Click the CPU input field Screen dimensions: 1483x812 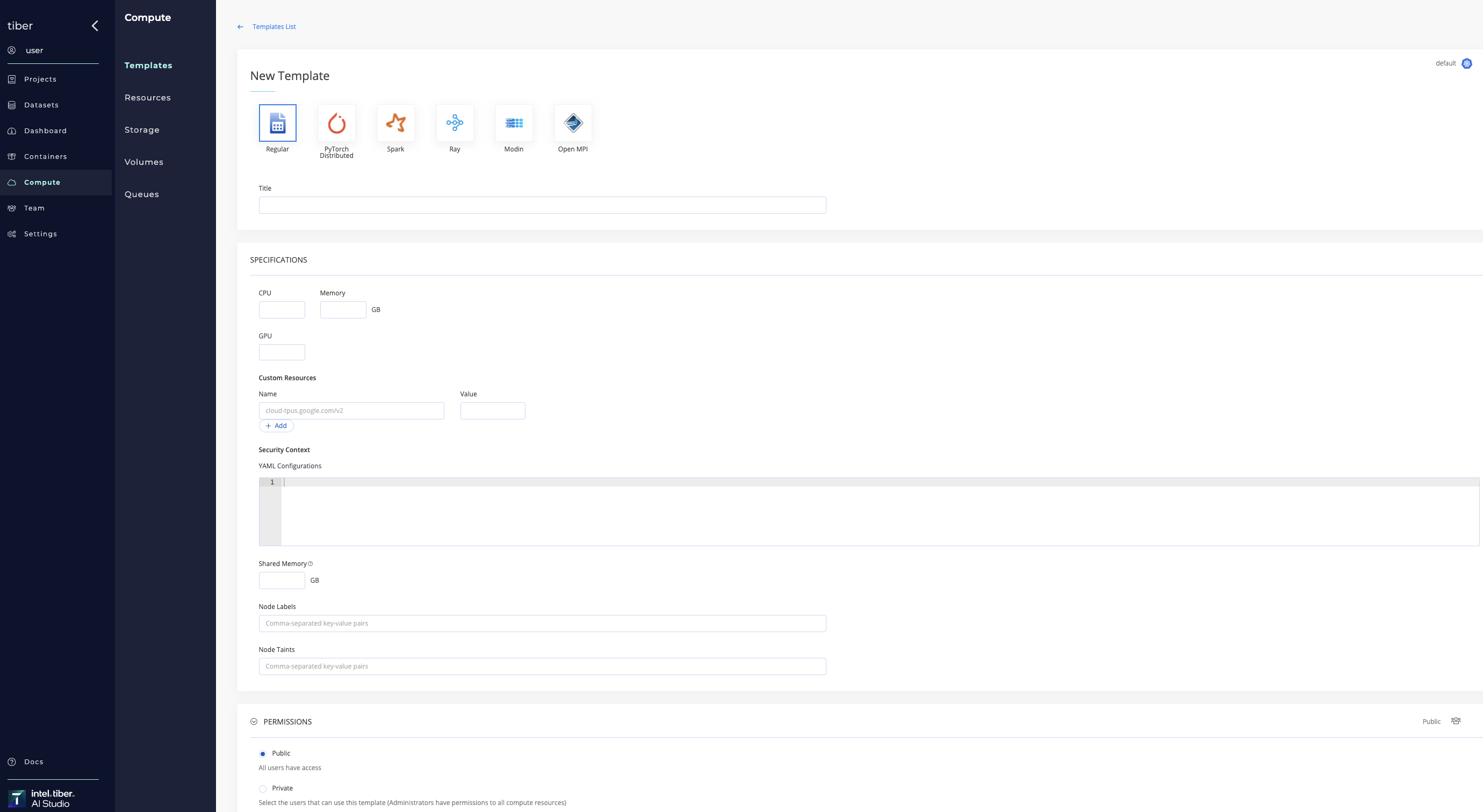(x=282, y=310)
